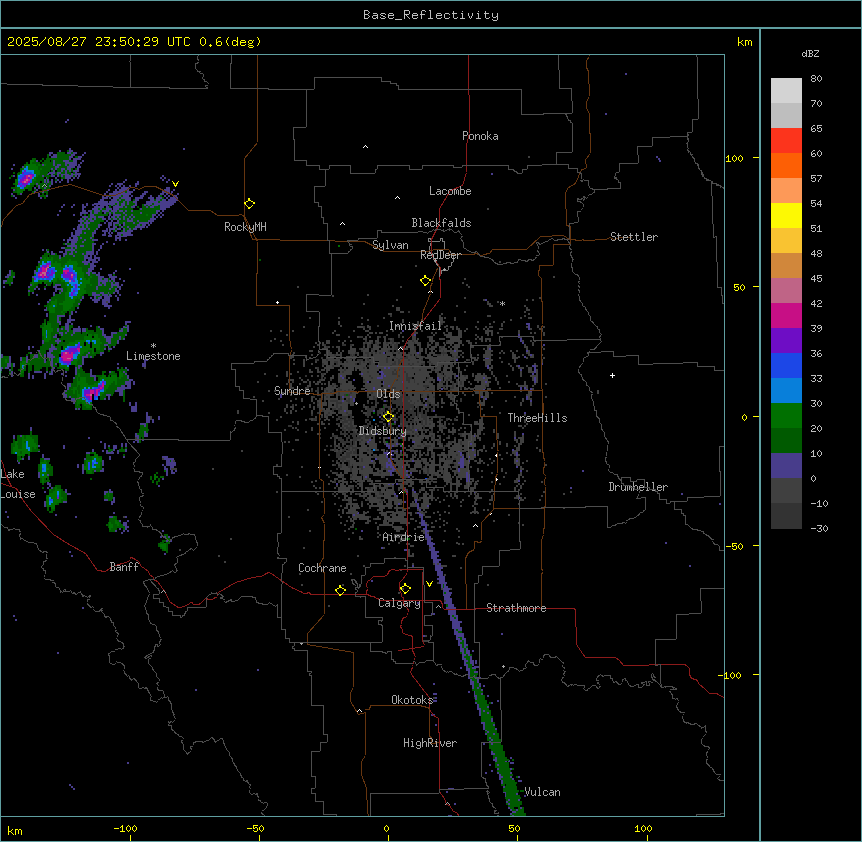This screenshot has height=842, width=862.
Task: Select the Banff label
Action: (x=124, y=567)
